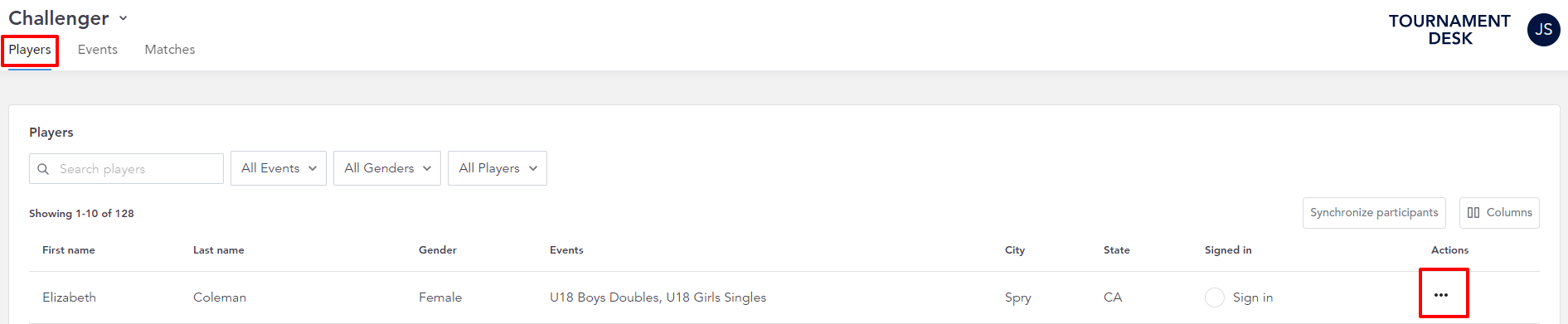1568x324 pixels.
Task: Open the All Events filter dropdown
Action: 279,168
